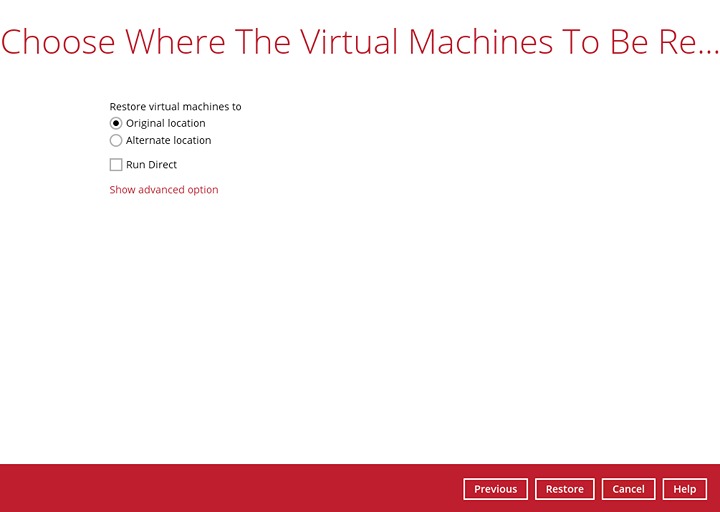This screenshot has width=720, height=512.
Task: Click the Cancel button
Action: pyautogui.click(x=628, y=489)
